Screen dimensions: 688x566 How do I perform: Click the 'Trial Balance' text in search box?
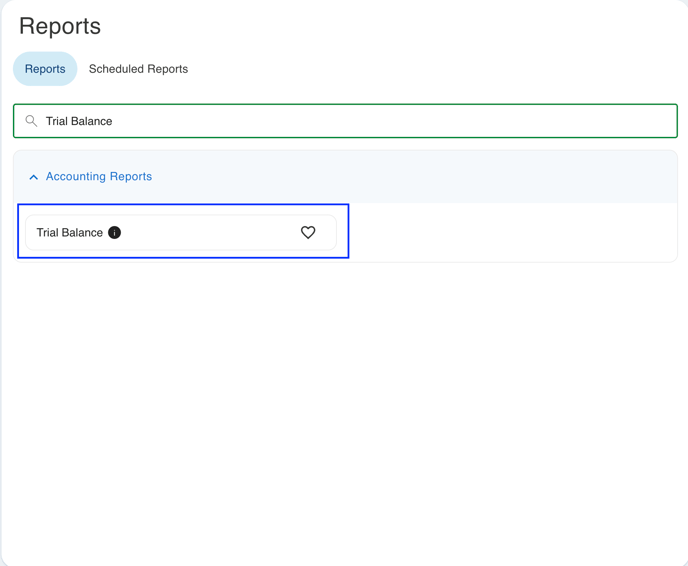(79, 121)
